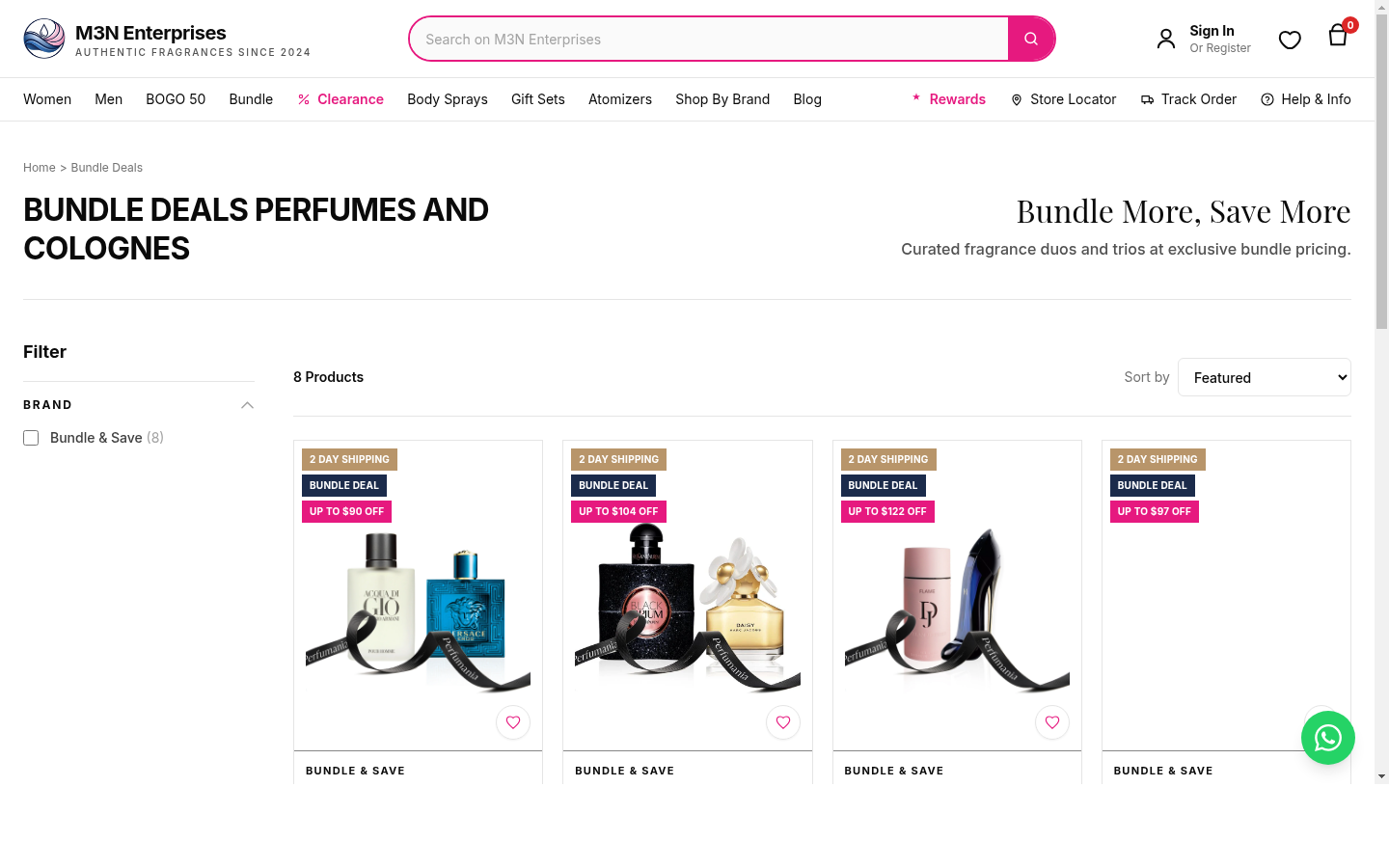The image size is (1389, 868).
Task: Open the Track Order link
Action: pyautogui.click(x=1188, y=99)
